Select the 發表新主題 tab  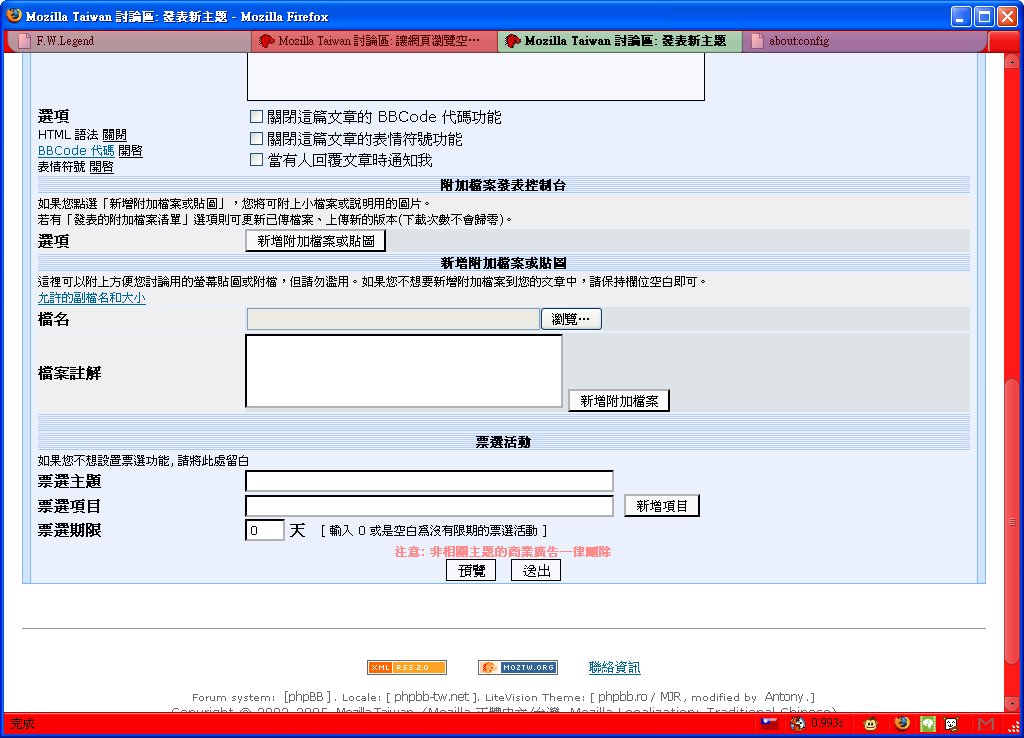tap(620, 41)
